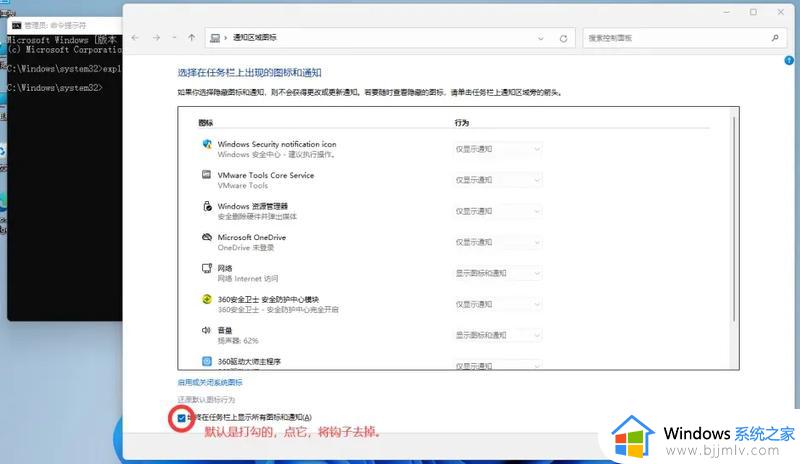Click Microsoft OneDrive row name
This screenshot has height=464, width=800.
pos(252,237)
